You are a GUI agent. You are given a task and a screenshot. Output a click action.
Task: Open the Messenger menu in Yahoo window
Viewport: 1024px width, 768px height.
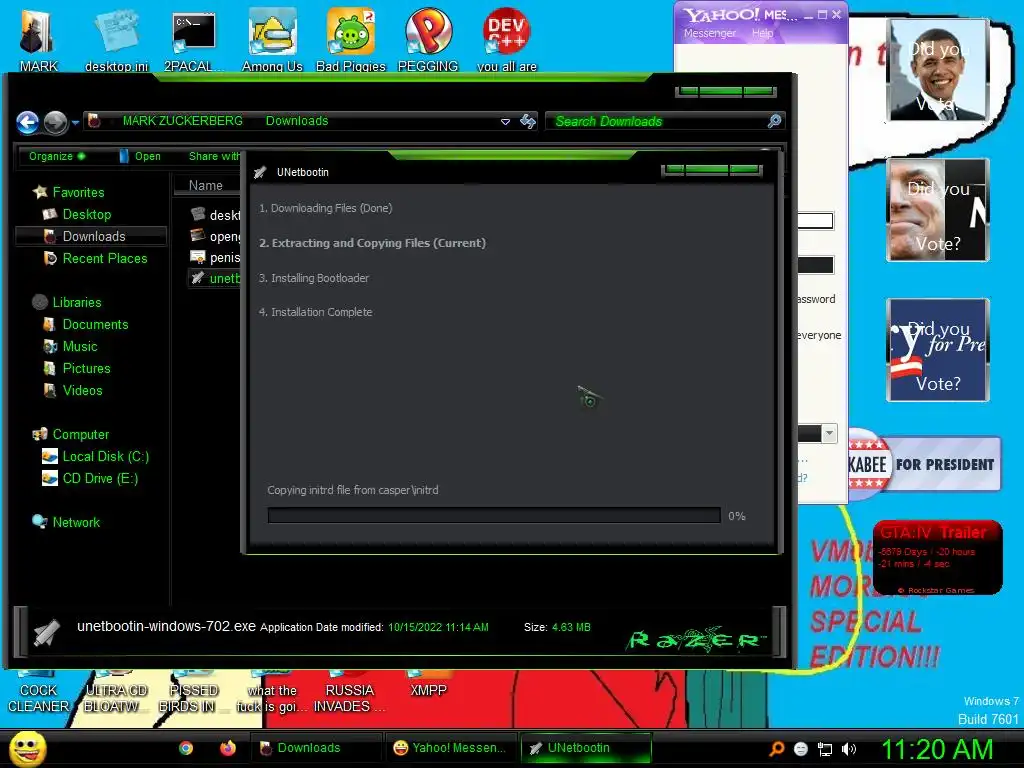click(710, 33)
